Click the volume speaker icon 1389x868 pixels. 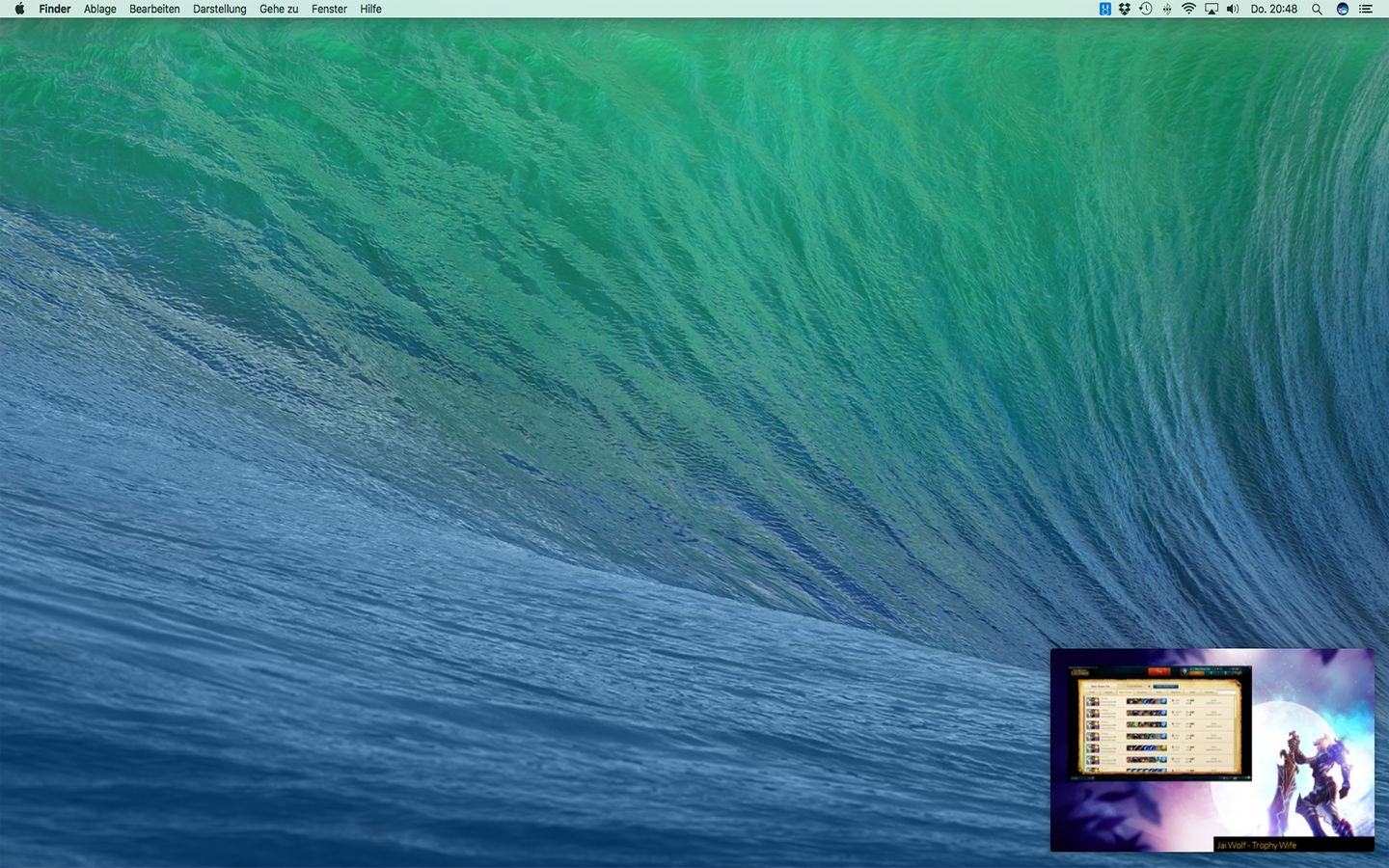coord(1232,9)
